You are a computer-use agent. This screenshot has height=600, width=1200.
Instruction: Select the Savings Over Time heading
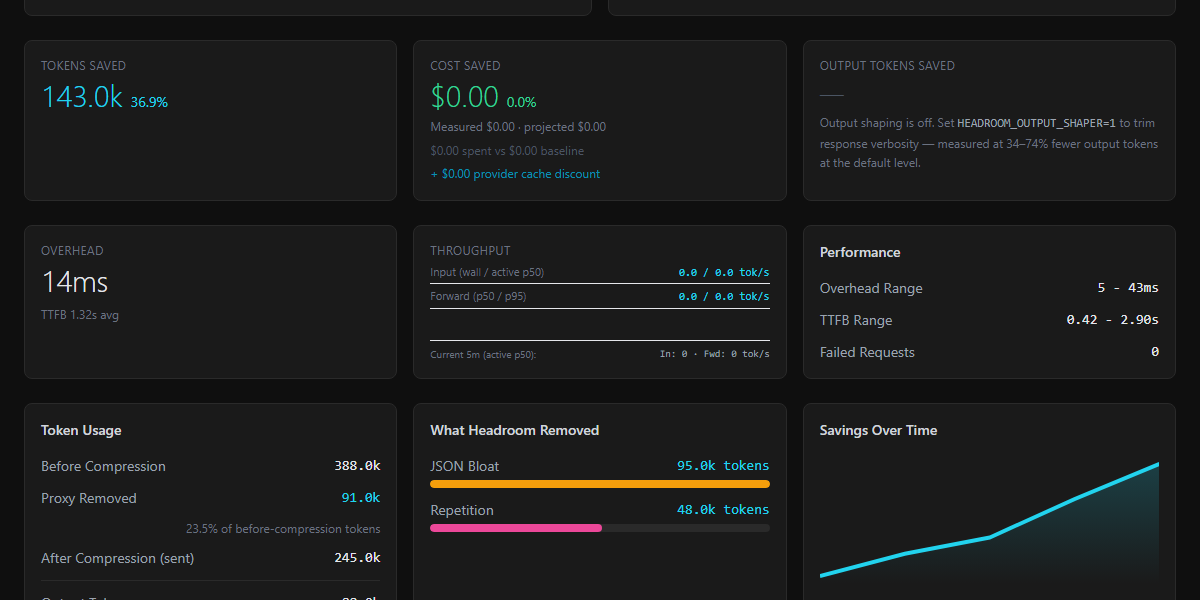tap(879, 430)
